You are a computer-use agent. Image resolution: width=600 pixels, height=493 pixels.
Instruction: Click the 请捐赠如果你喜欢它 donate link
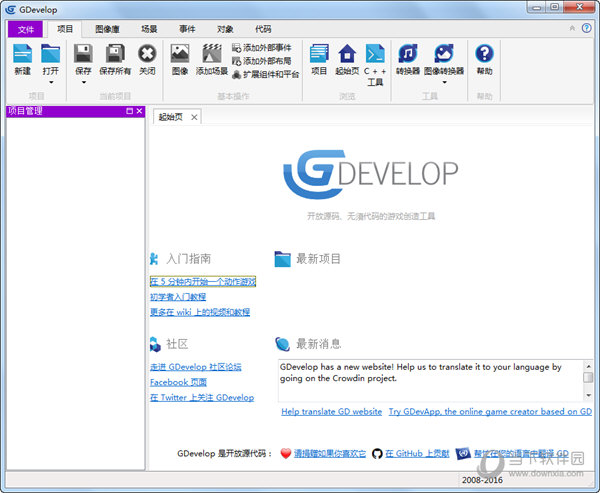click(x=330, y=454)
